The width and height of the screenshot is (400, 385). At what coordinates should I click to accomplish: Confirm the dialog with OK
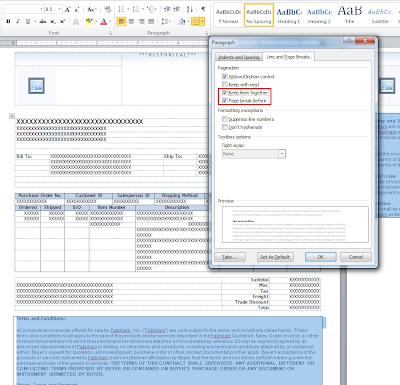coord(321,257)
